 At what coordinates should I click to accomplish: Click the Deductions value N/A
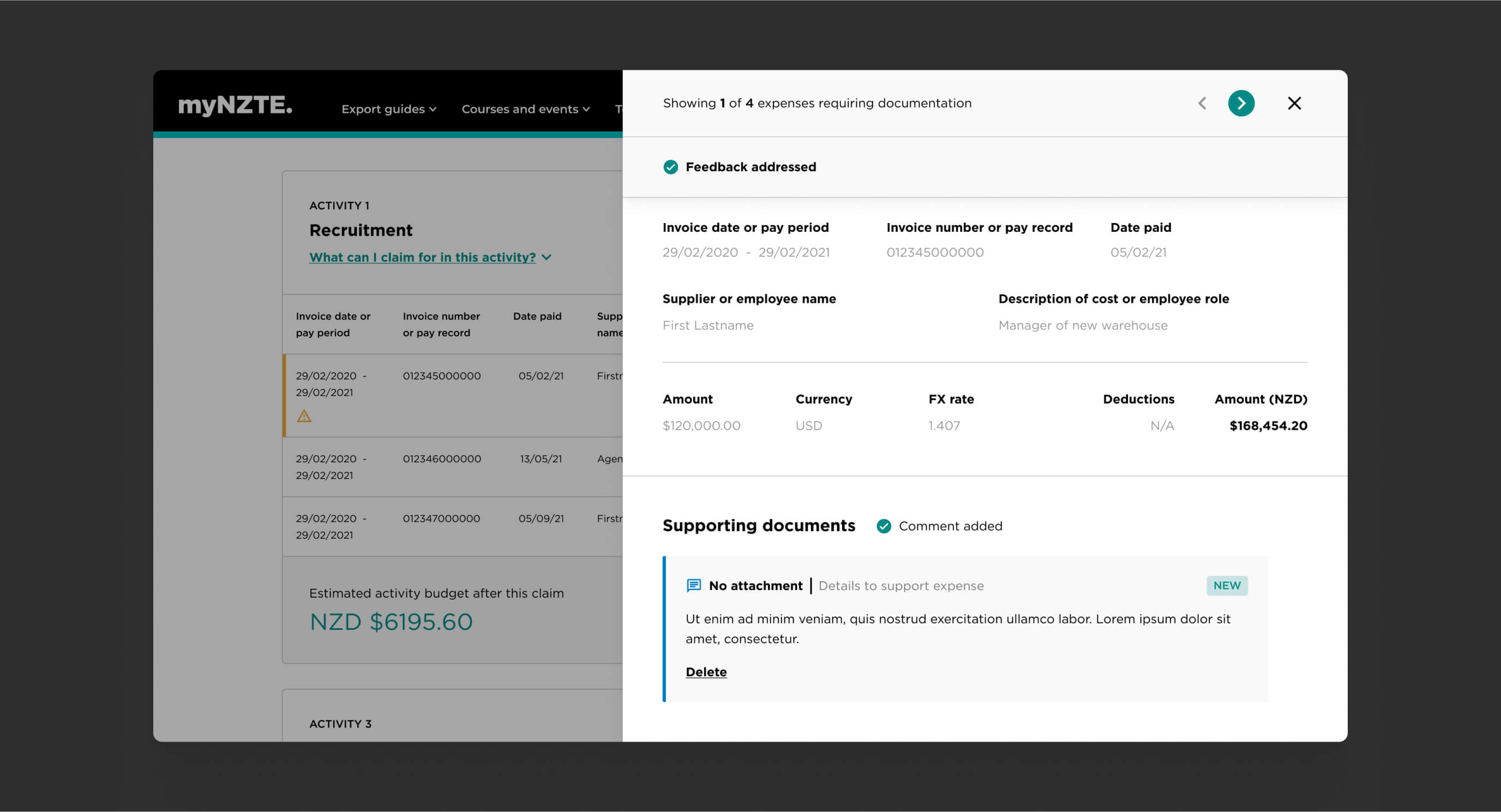(1162, 426)
